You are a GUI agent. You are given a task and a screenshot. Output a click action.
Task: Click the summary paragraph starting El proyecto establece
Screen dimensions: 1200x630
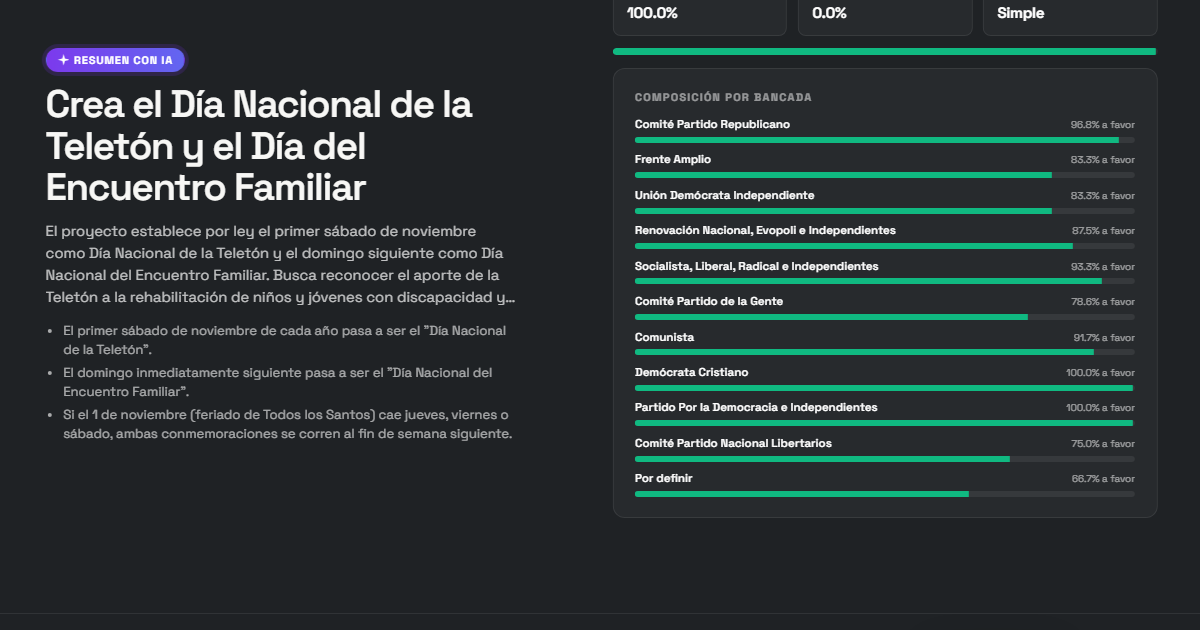(x=280, y=264)
